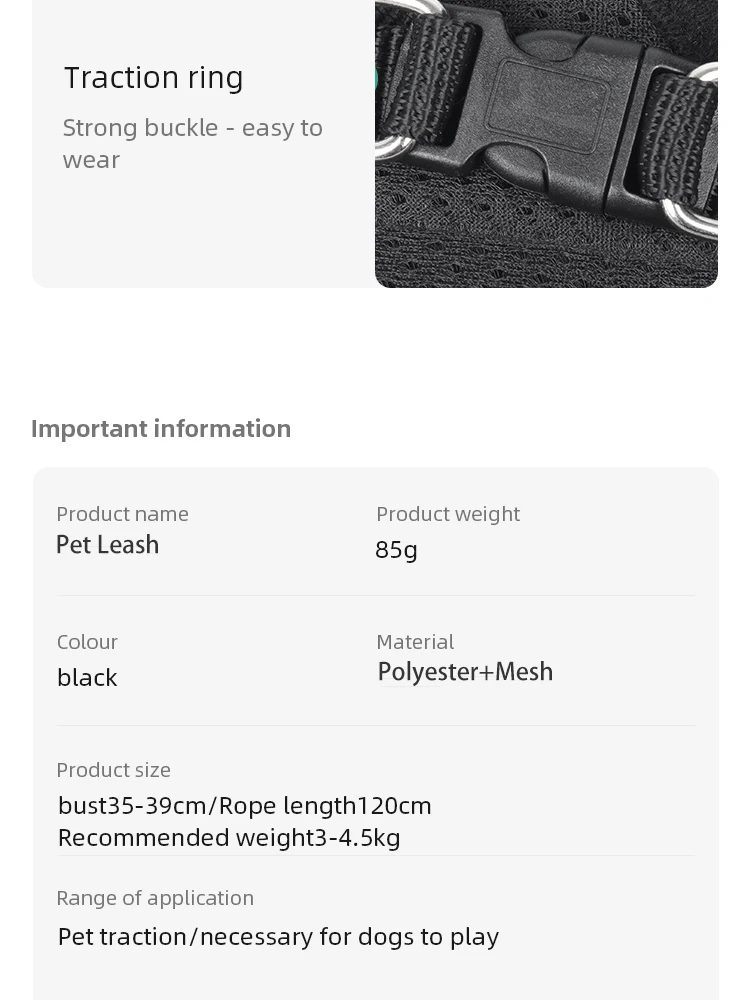
Task: Select the bust and rope length text
Action: point(245,805)
